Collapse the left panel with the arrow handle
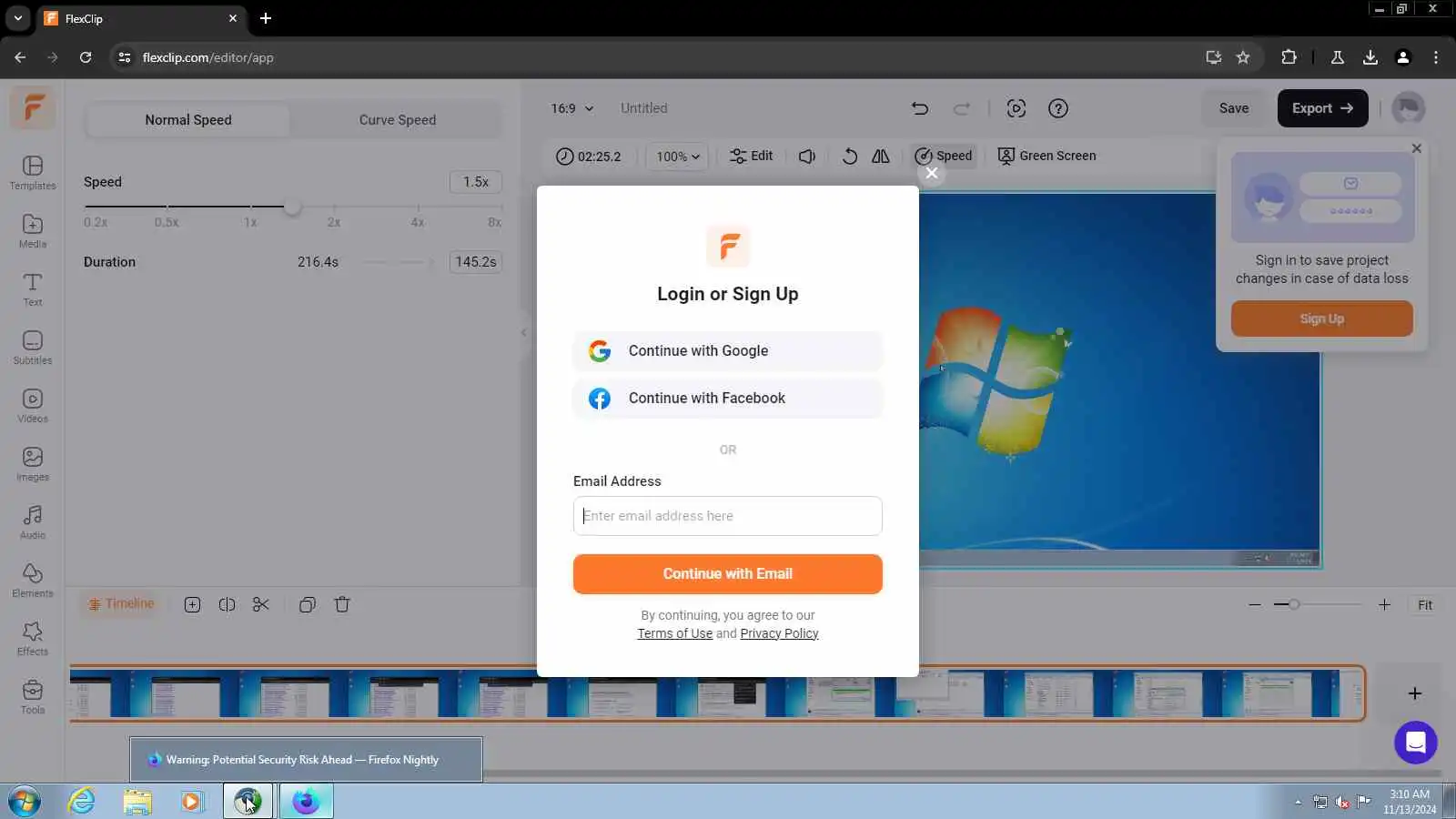The width and height of the screenshot is (1456, 819). (523, 332)
